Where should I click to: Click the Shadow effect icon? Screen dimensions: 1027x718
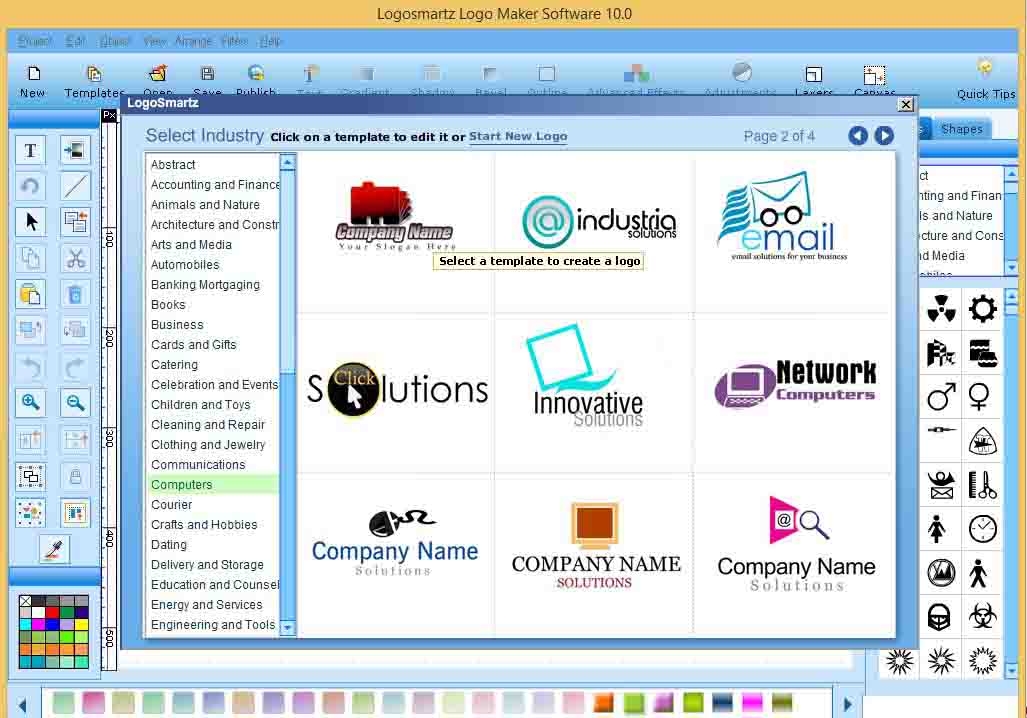[431, 75]
